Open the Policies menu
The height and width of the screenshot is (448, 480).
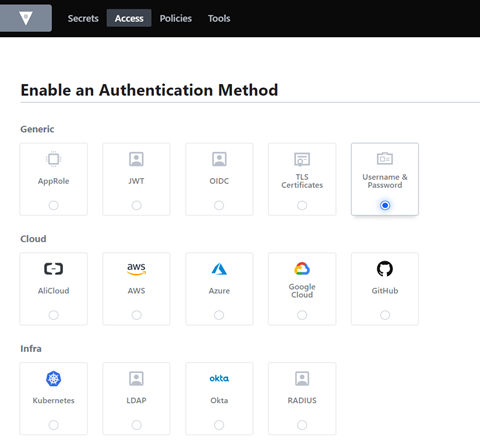pos(176,18)
